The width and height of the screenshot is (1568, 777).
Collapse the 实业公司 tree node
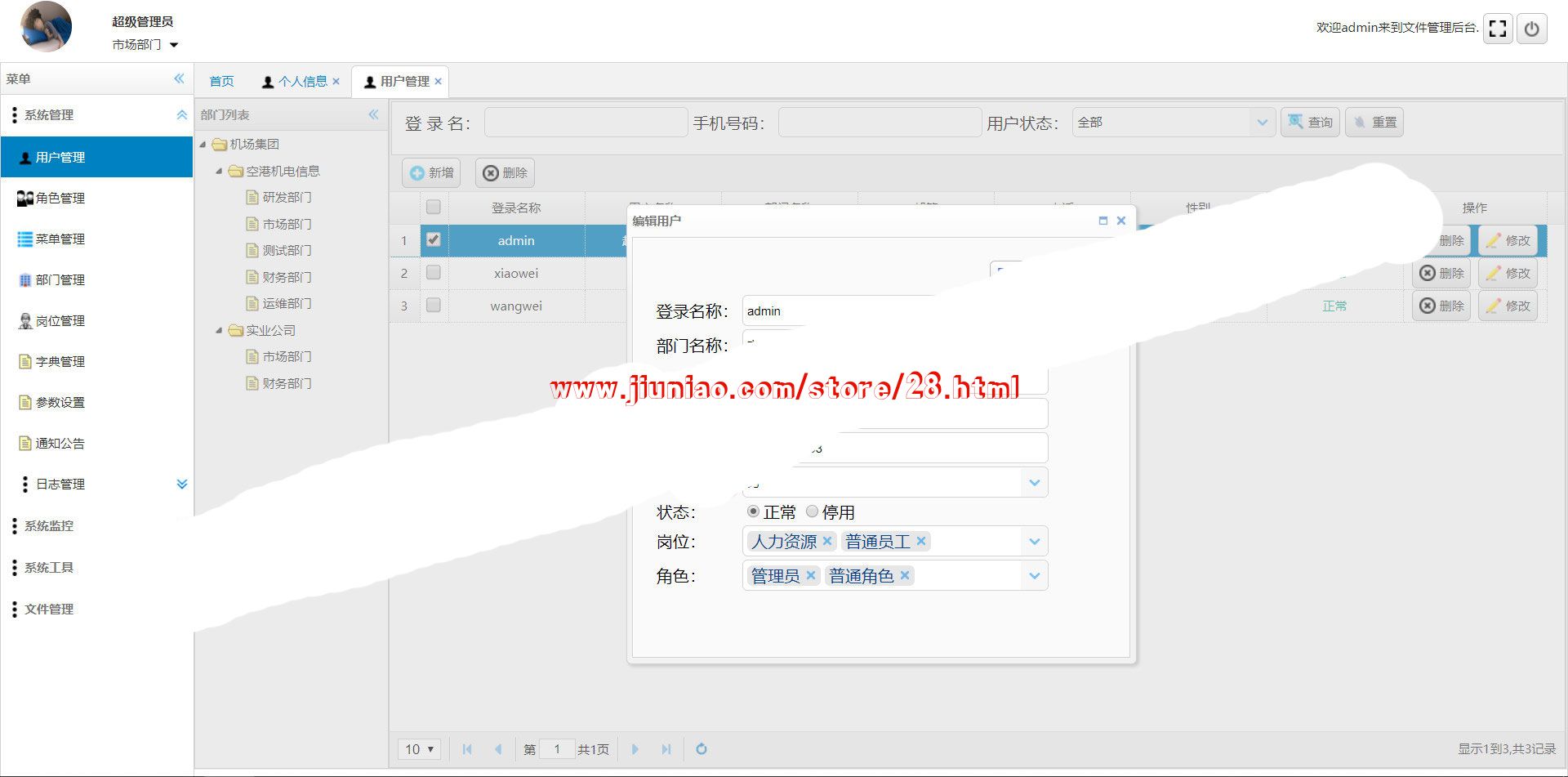click(219, 330)
